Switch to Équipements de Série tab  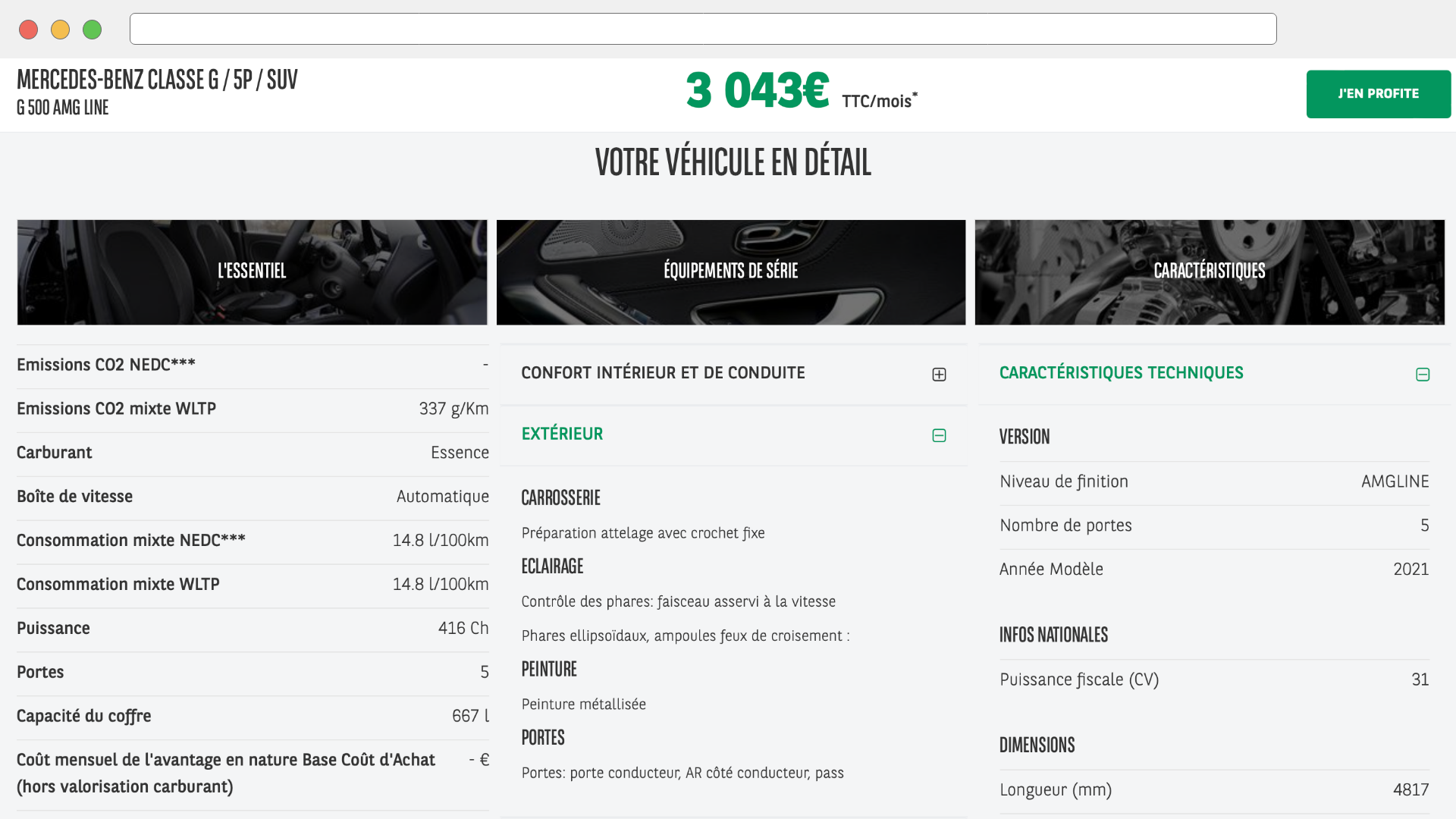click(x=731, y=272)
